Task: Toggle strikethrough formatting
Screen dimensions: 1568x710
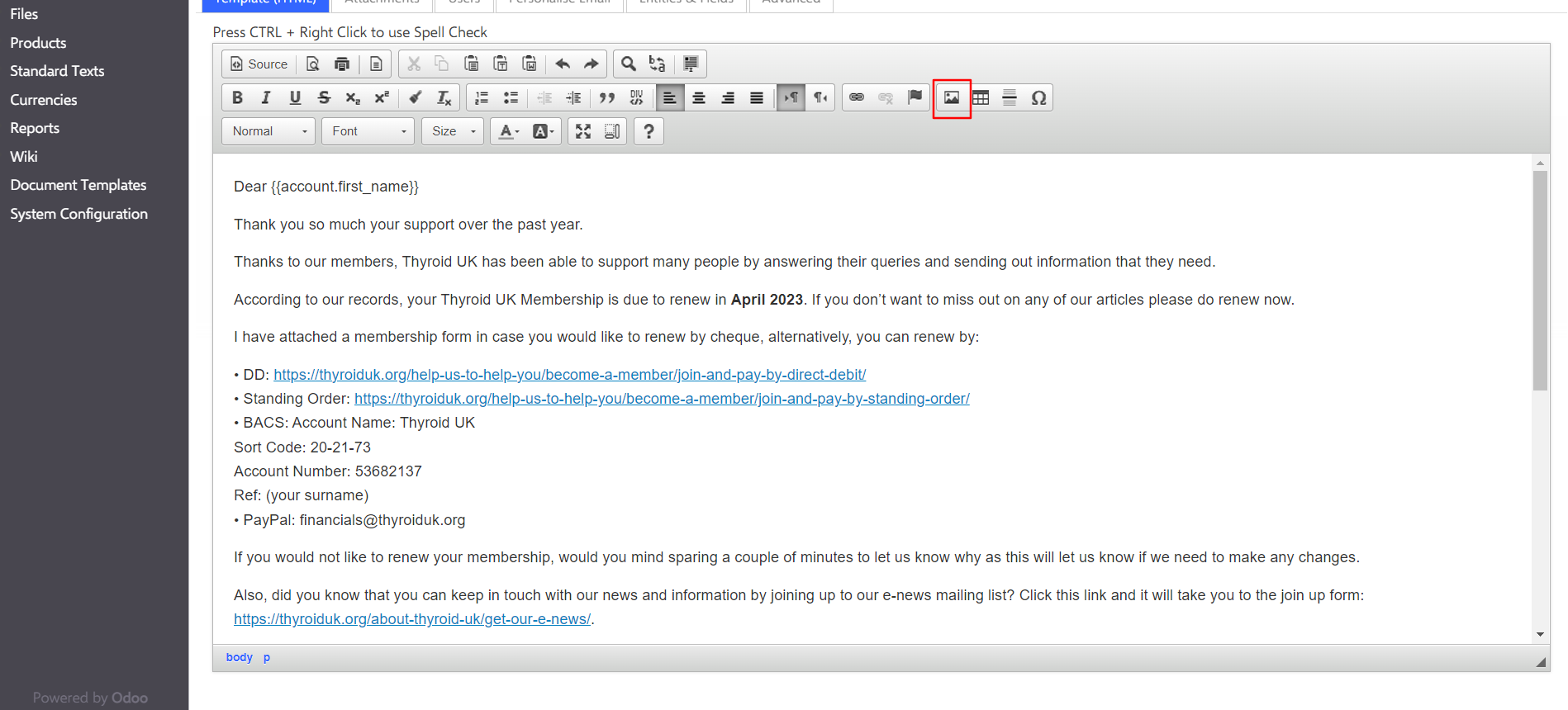Action: click(x=324, y=97)
